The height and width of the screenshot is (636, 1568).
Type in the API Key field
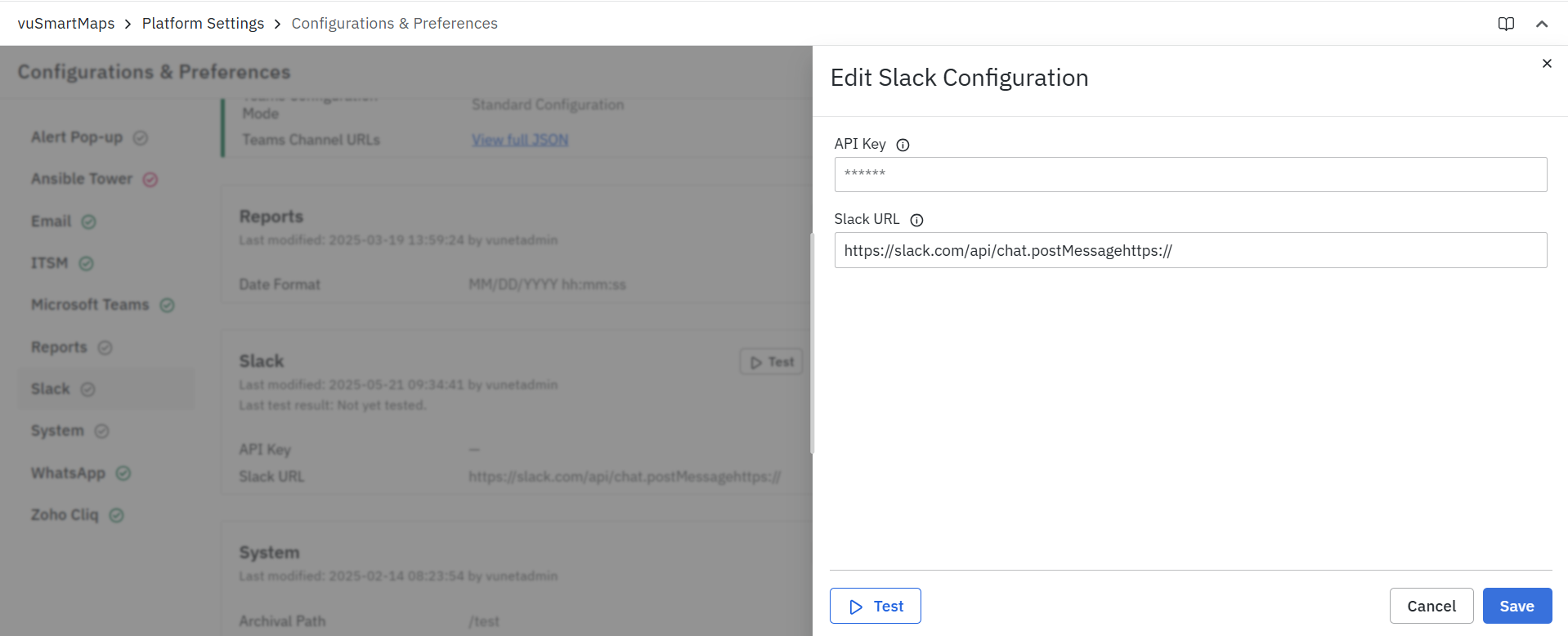click(1189, 174)
